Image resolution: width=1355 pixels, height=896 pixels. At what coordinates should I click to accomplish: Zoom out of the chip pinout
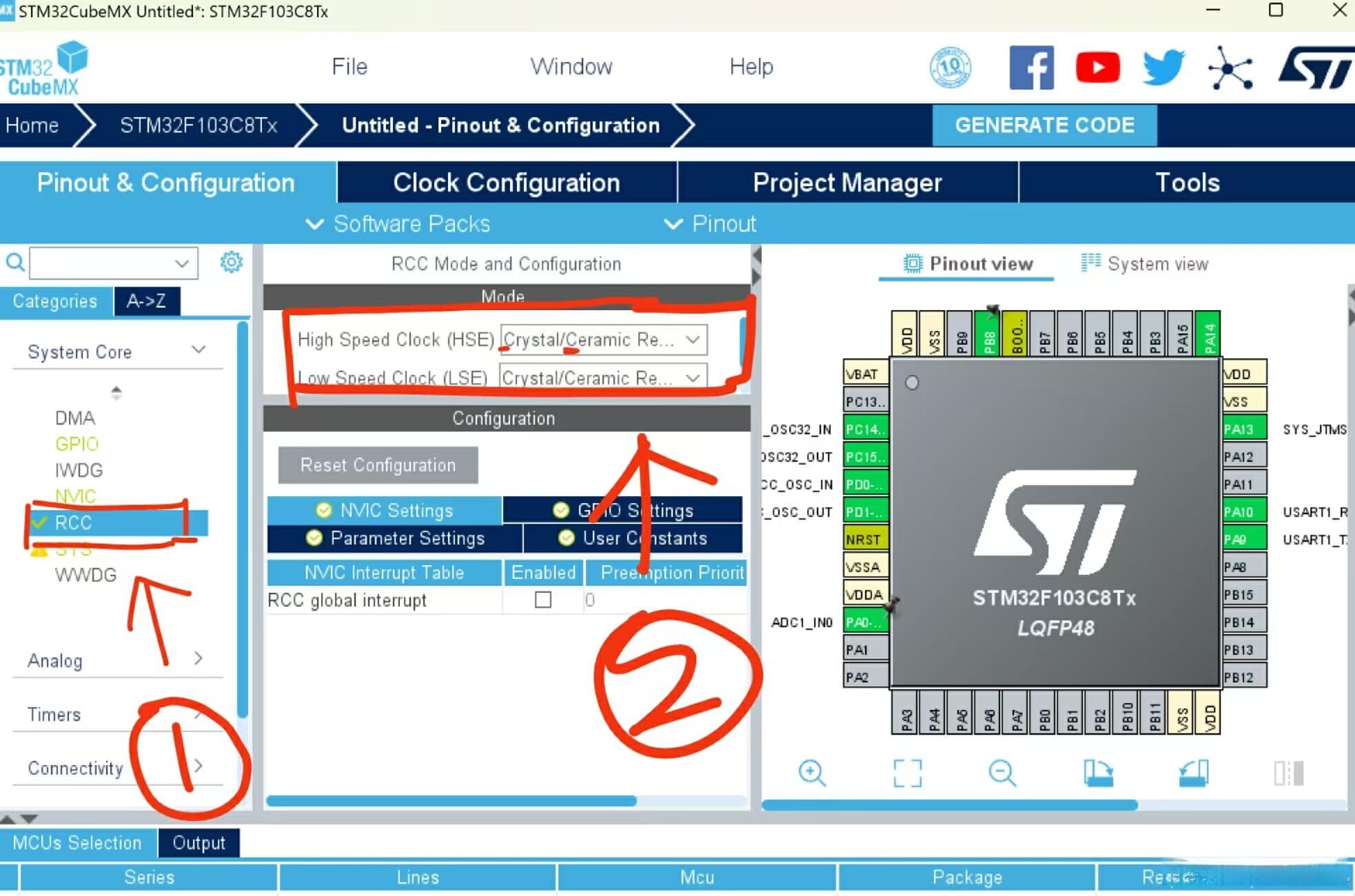tap(1002, 773)
